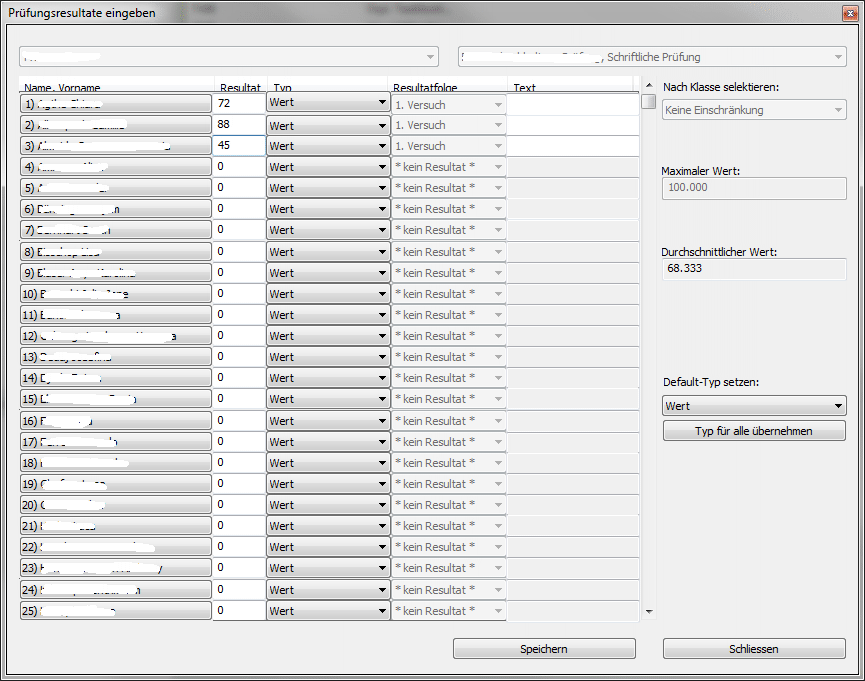This screenshot has height=681, width=865.
Task: Click the Durchschnittlicher Wert field showing 68.333
Action: 754,269
